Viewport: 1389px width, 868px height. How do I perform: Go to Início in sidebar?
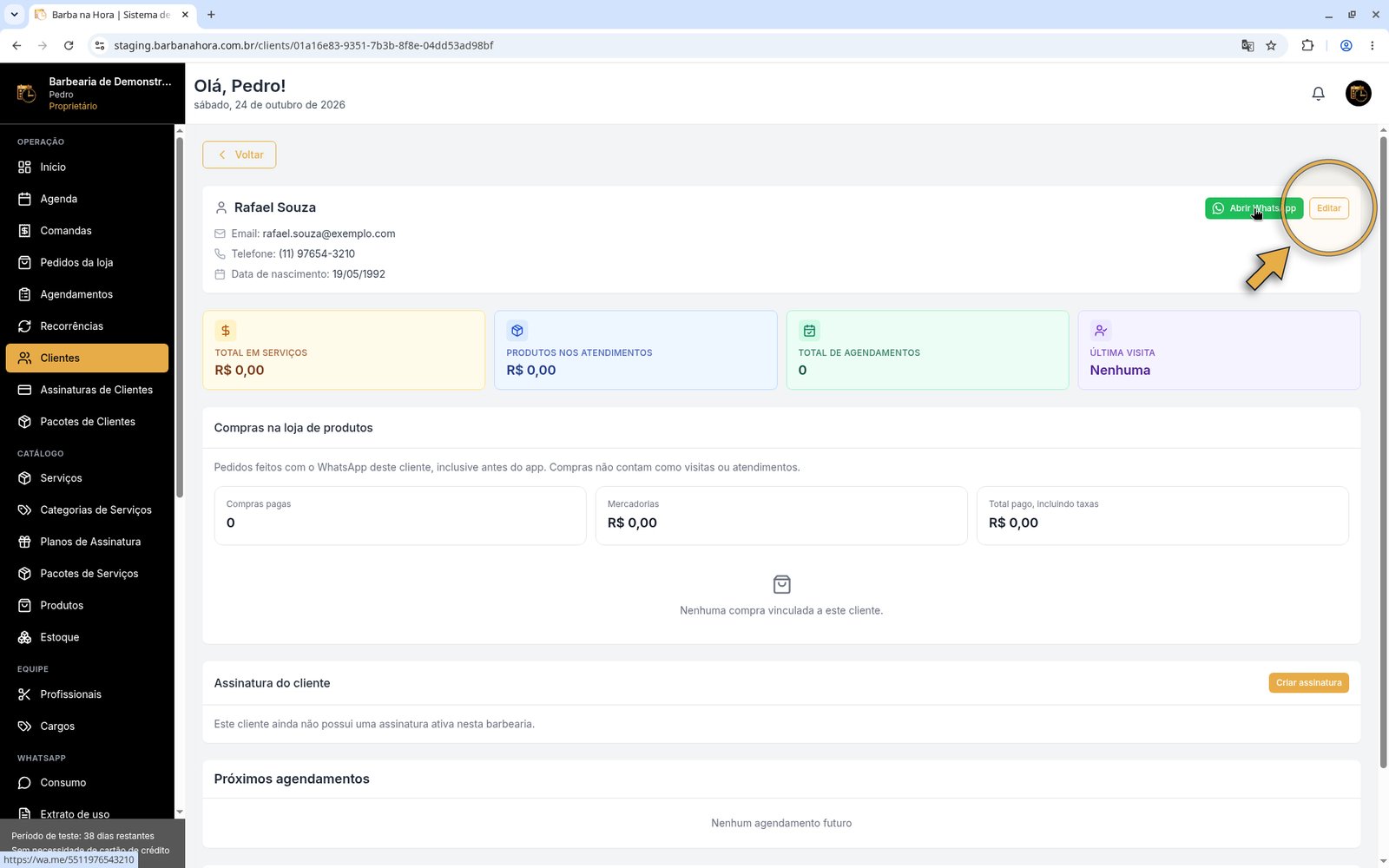coord(87,167)
